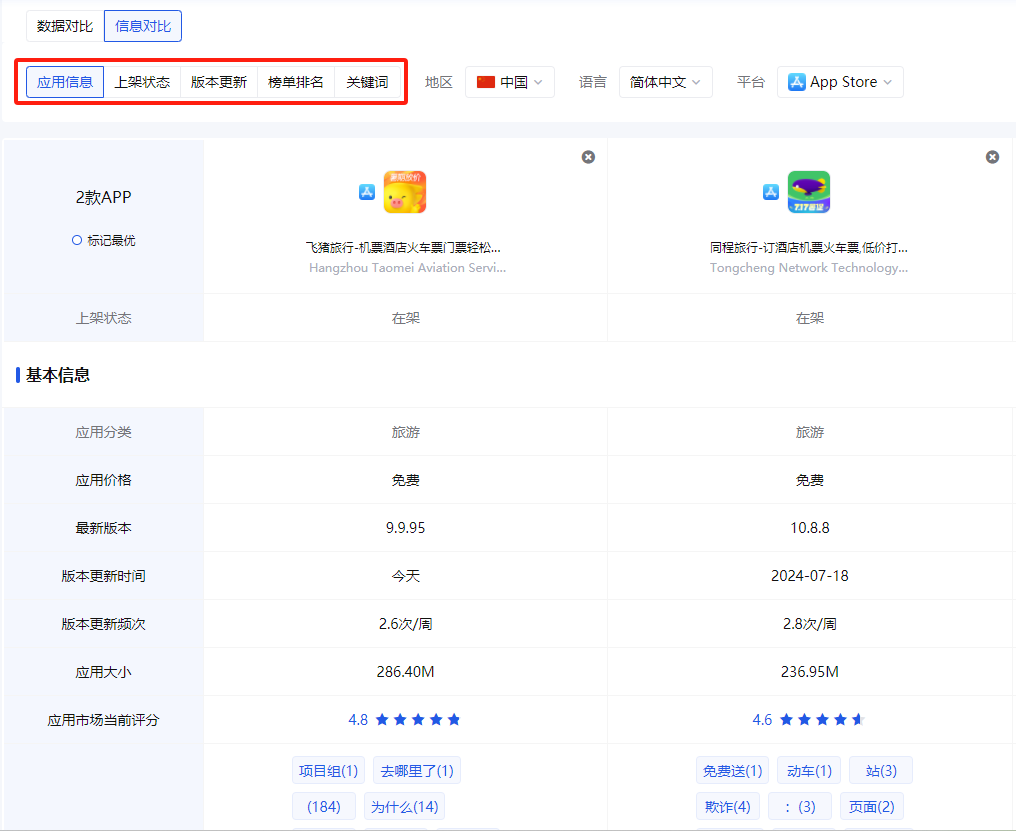
Task: Remove the 同程旅行 app from comparison
Action: tap(992, 157)
